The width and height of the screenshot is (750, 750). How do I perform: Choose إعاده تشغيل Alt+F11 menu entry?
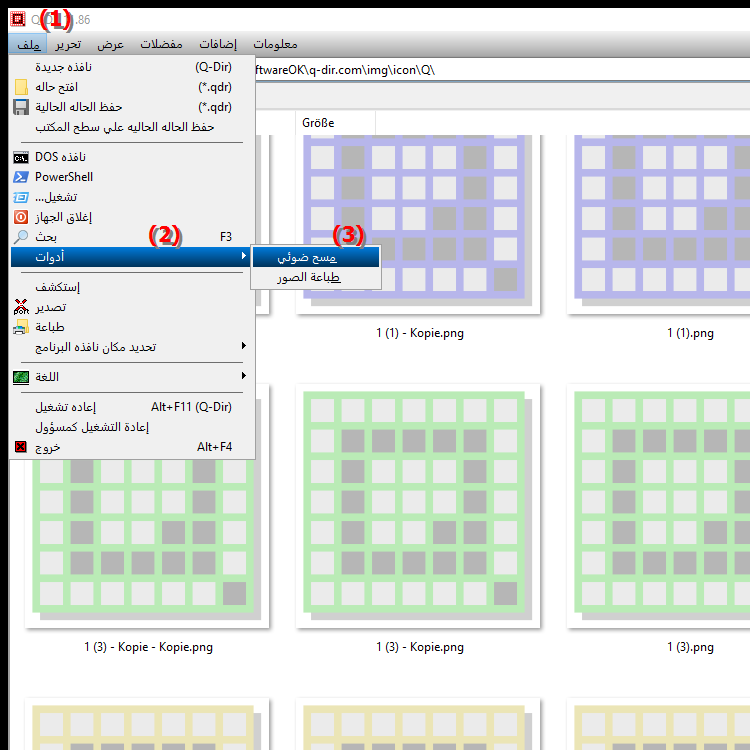click(x=132, y=407)
